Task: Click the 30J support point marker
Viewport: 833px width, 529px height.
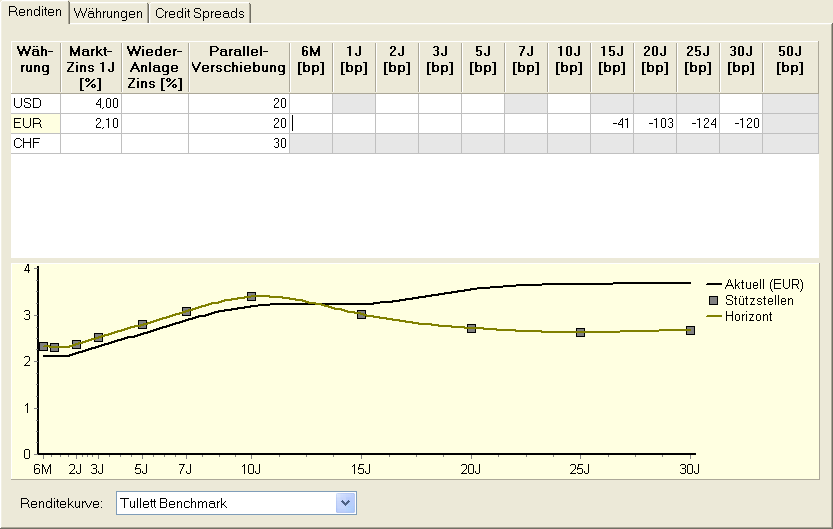Action: click(x=690, y=330)
